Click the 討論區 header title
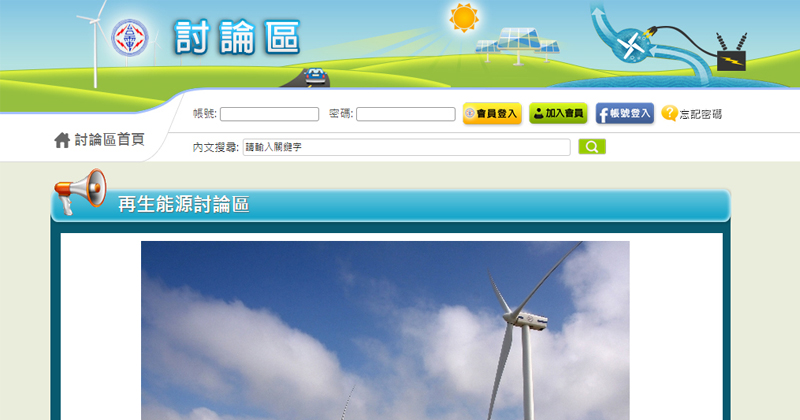The image size is (800, 420). (237, 37)
